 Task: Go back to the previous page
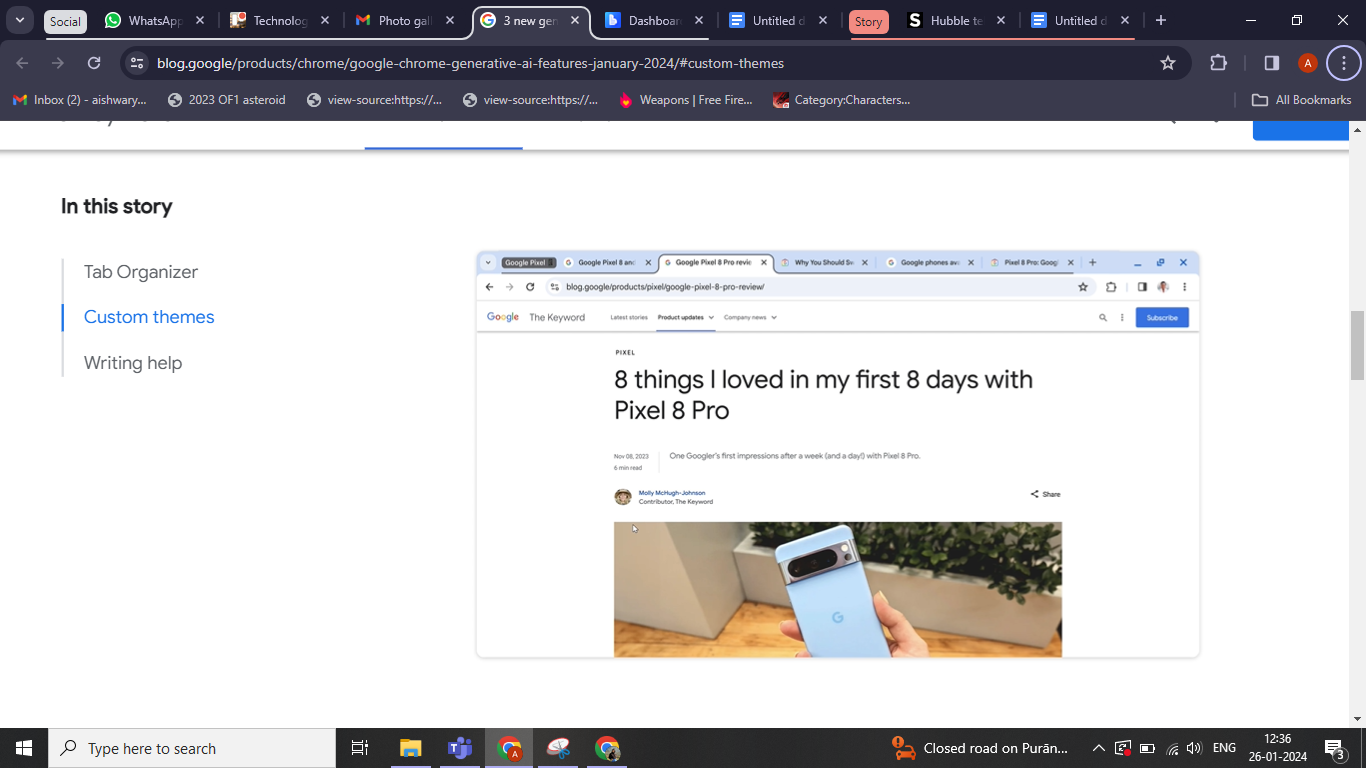pos(22,63)
